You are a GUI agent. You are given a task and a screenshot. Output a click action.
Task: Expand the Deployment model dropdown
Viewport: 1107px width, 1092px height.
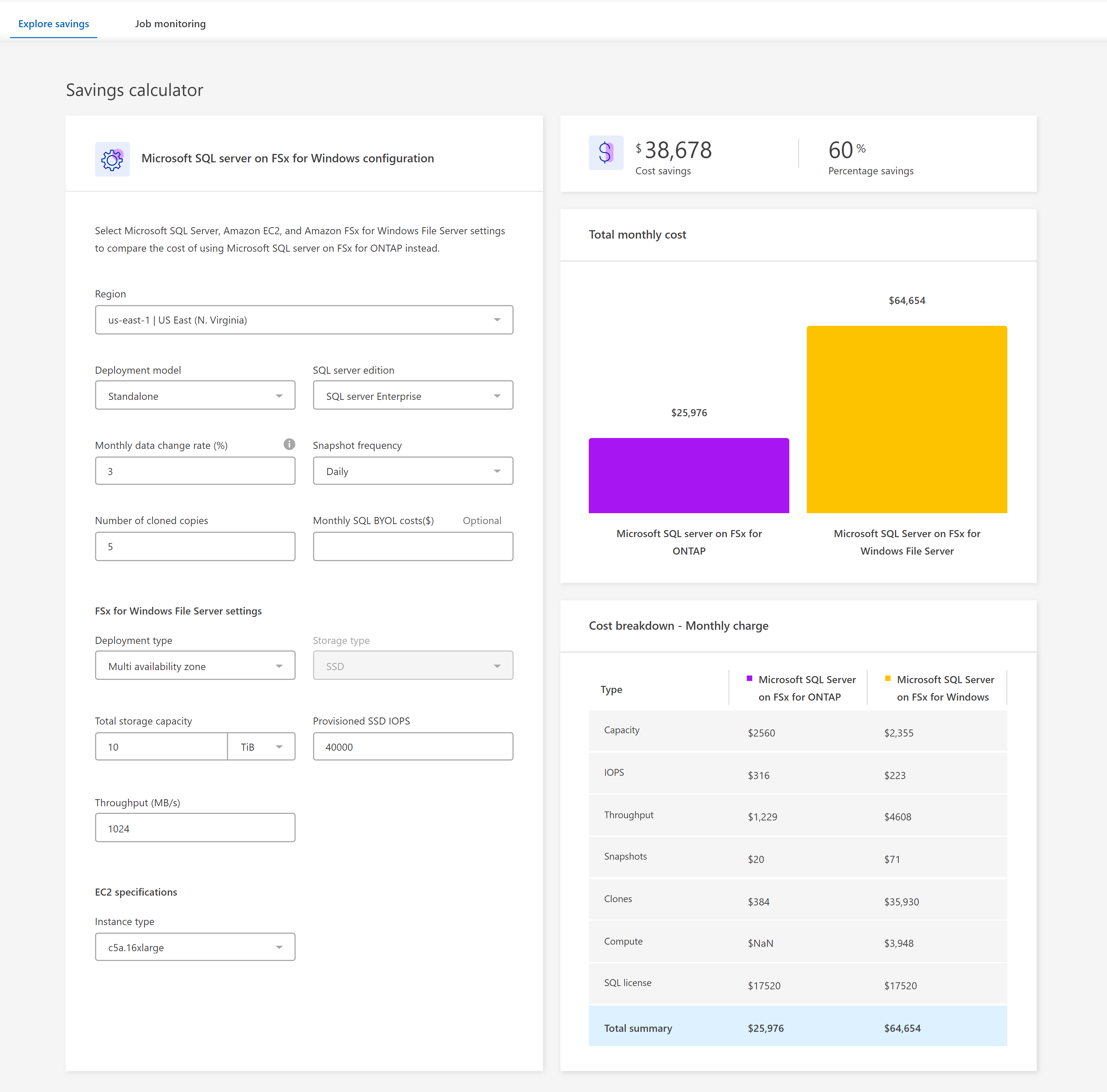pos(195,396)
